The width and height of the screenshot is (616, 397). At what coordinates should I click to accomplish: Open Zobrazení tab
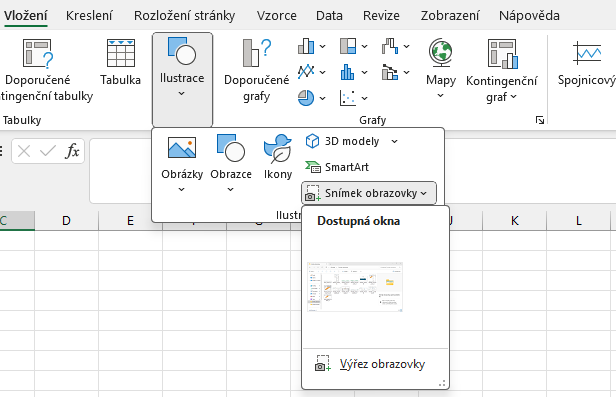click(x=450, y=16)
